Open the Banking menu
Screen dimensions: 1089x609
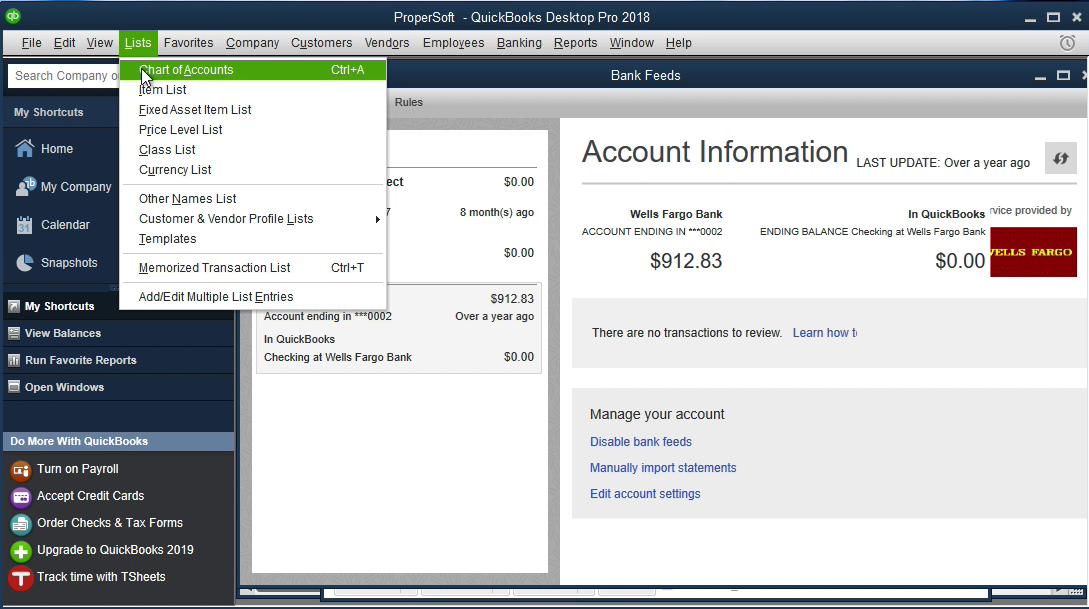[519, 43]
